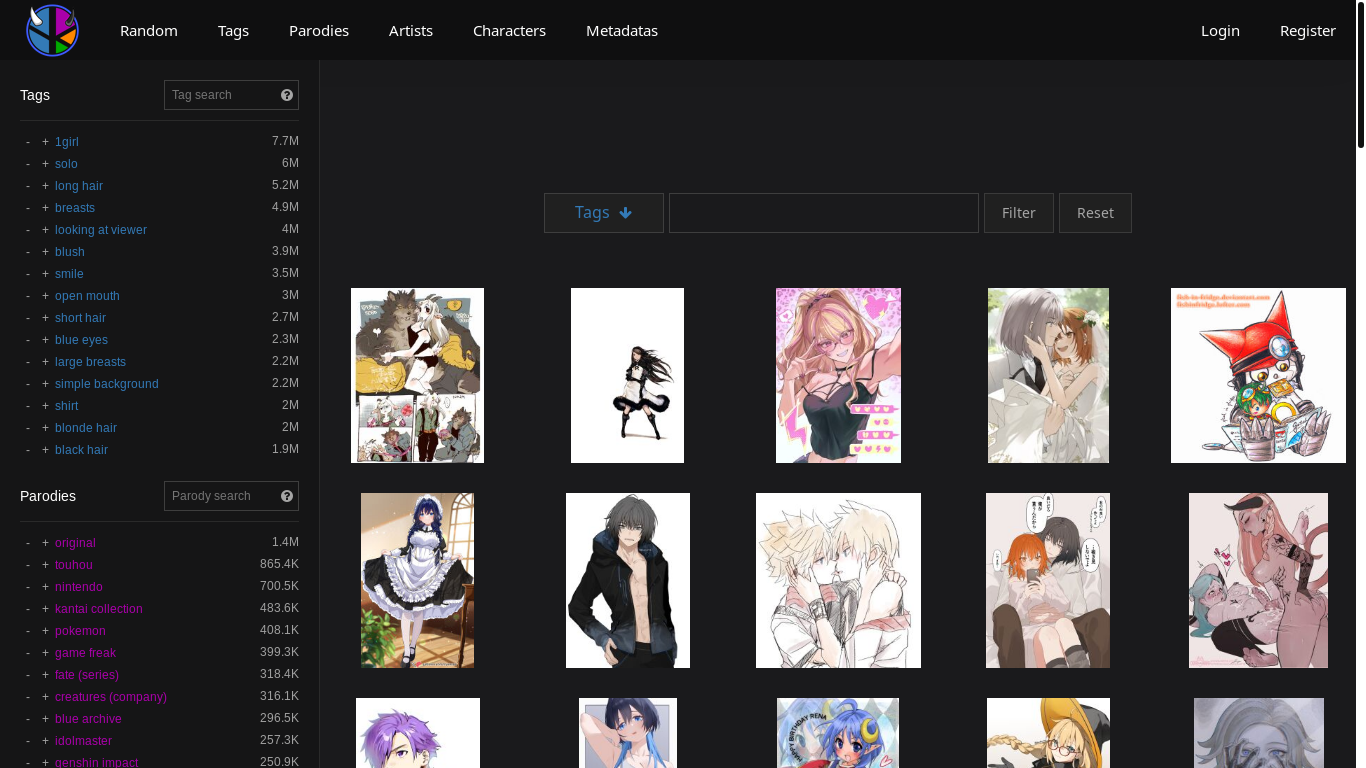
Task: Open the simple background tag link
Action: (106, 384)
